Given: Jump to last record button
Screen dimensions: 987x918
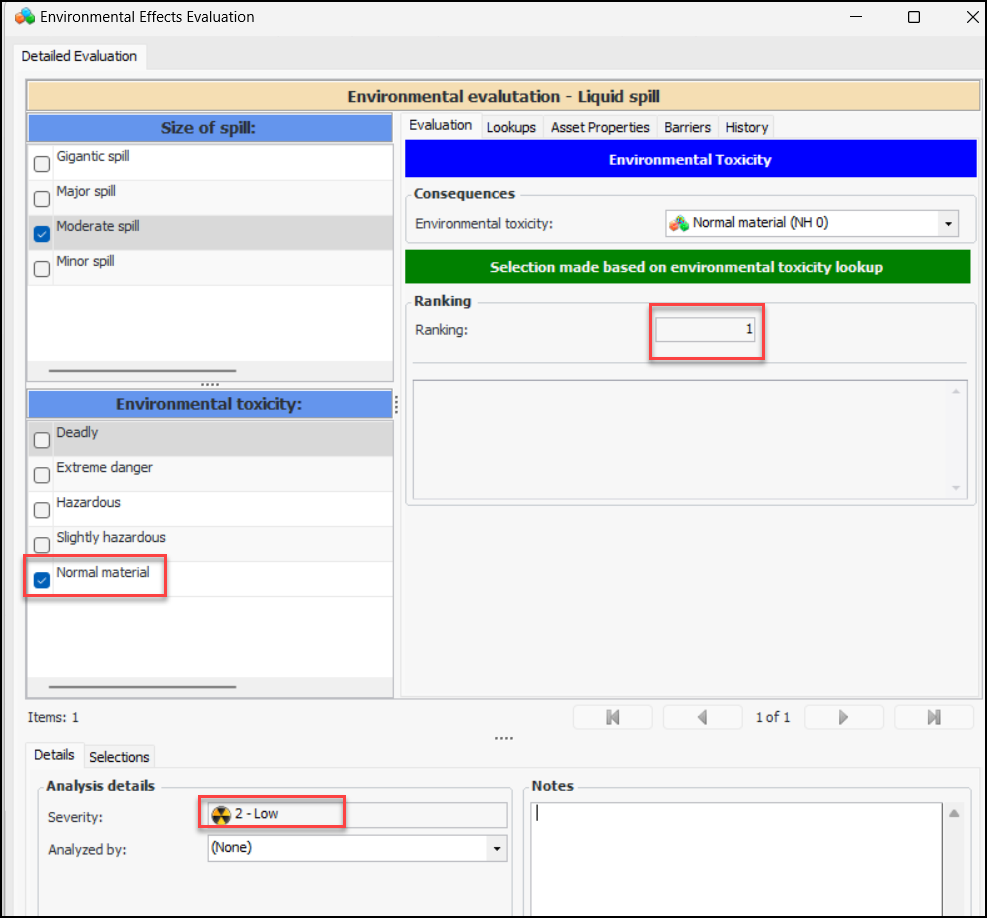Looking at the screenshot, I should point(933,717).
